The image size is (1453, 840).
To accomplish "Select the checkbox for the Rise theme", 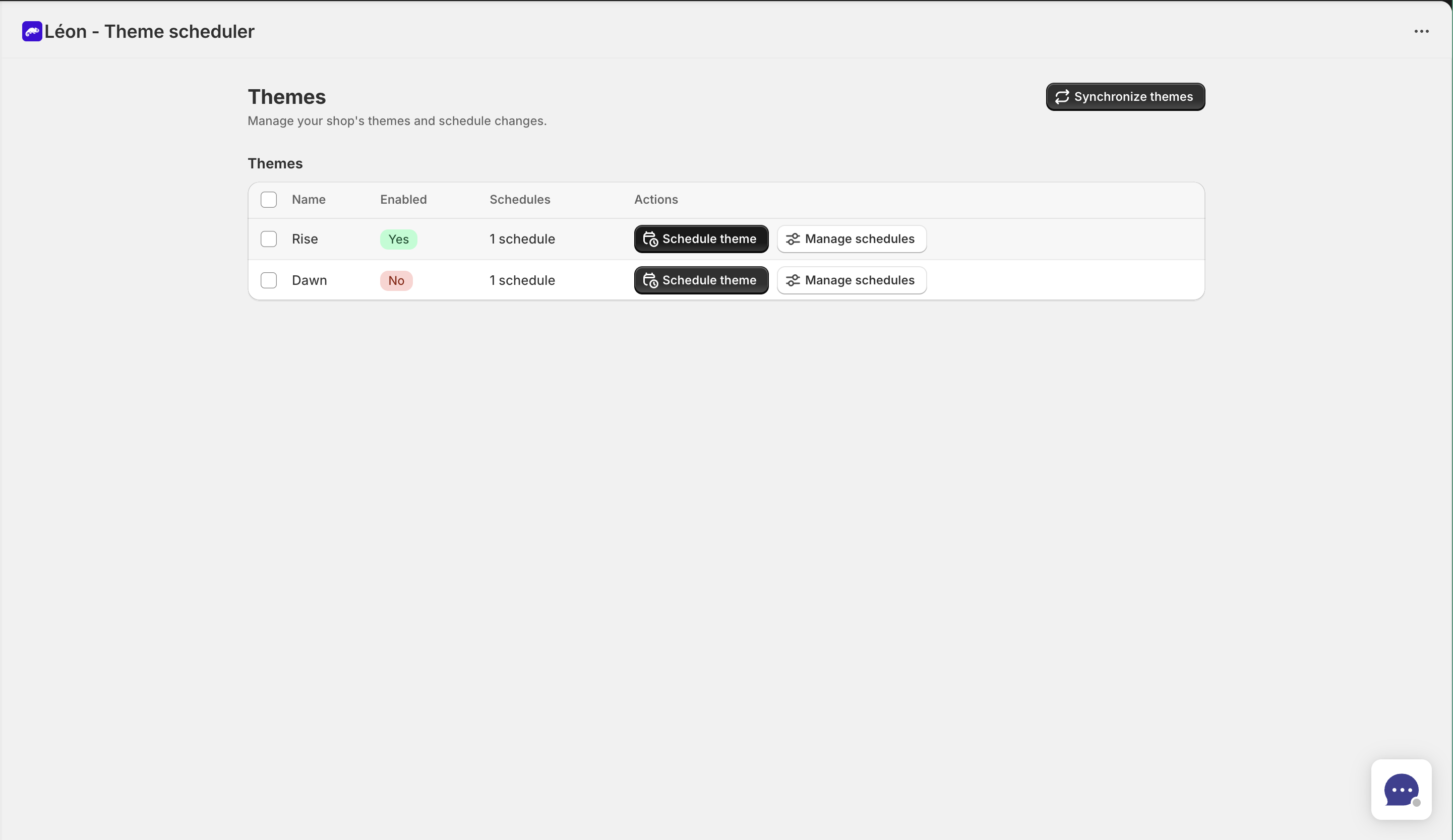I will 269,238.
